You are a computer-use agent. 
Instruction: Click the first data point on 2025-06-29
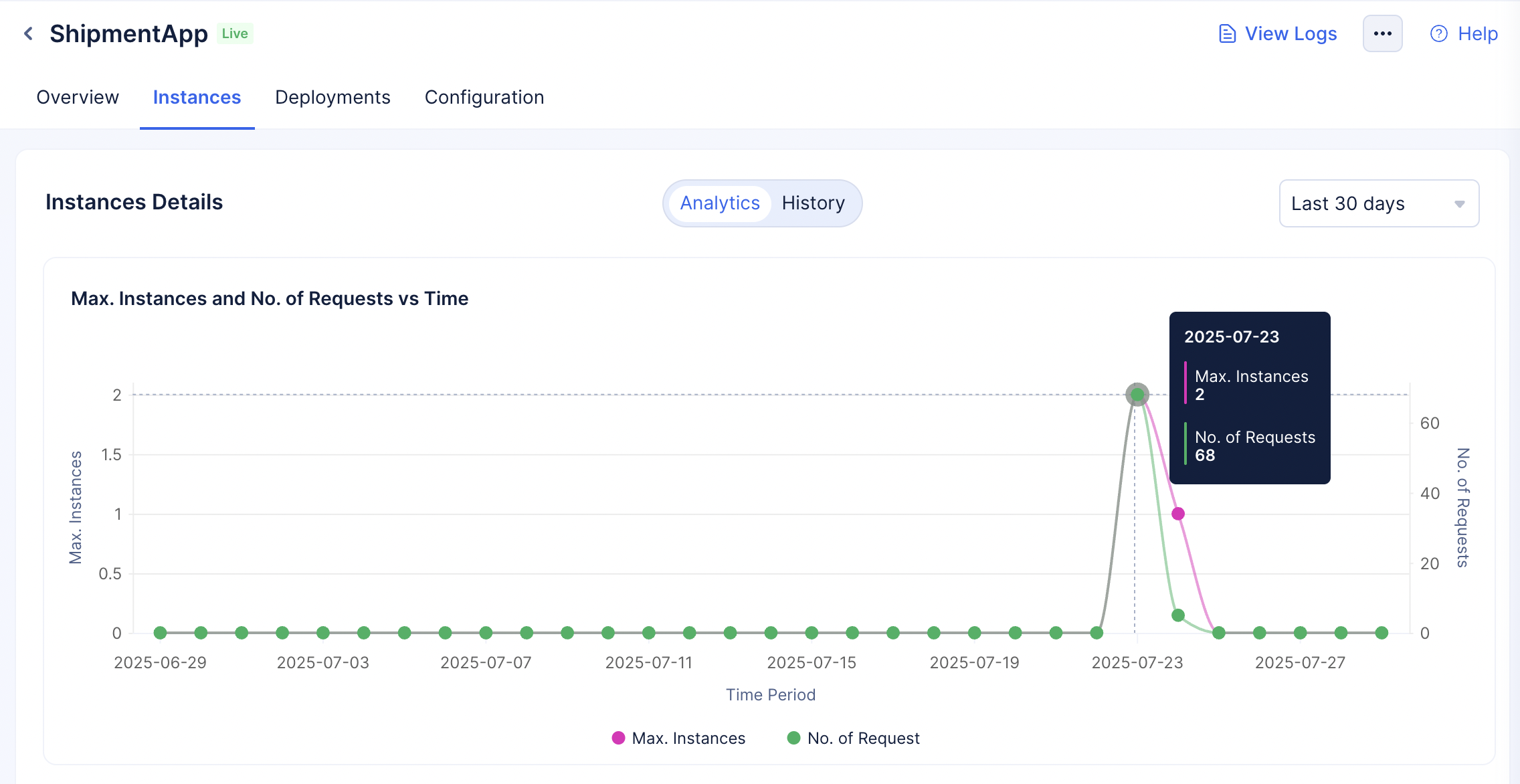(x=160, y=633)
